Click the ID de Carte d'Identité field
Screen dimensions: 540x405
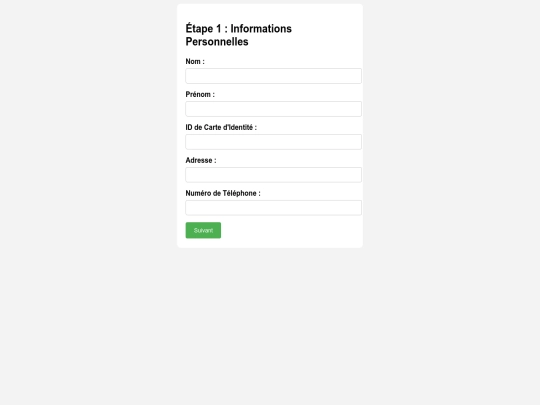pos(273,142)
